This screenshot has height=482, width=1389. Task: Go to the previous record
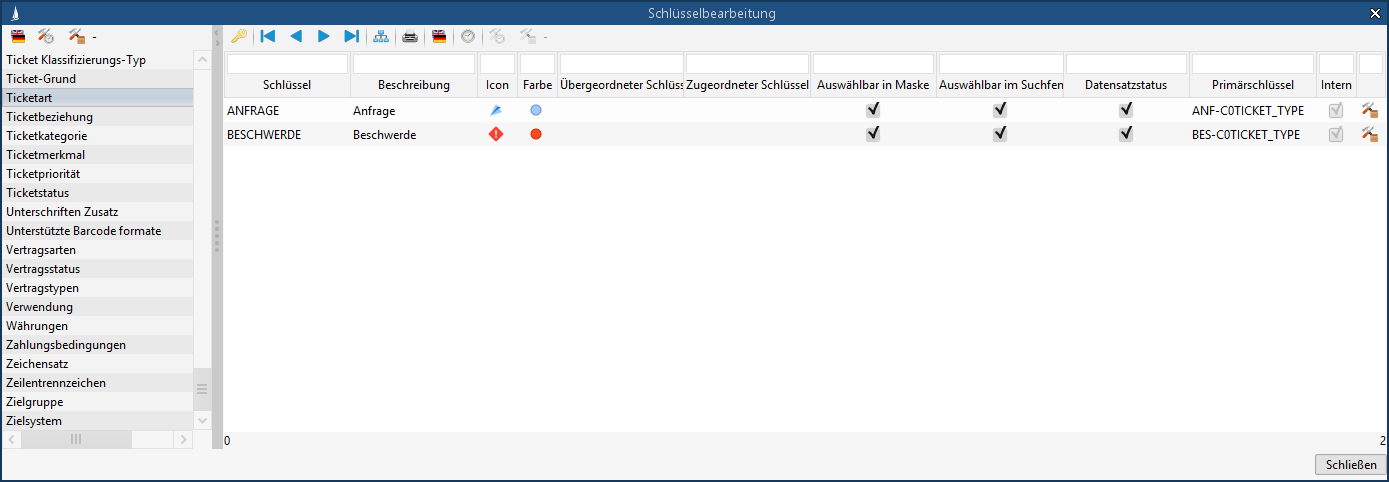tap(295, 36)
